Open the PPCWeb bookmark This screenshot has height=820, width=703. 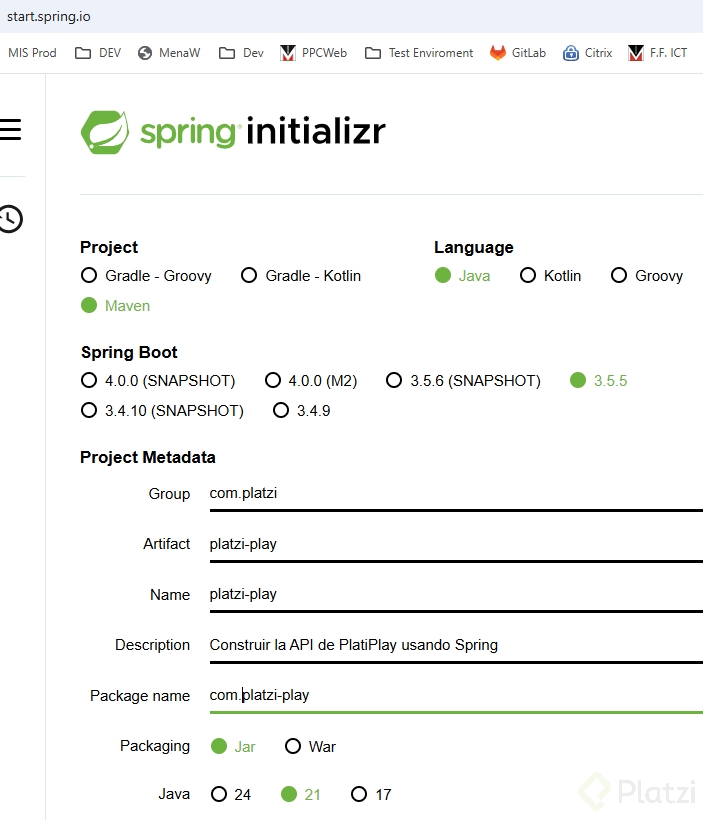click(313, 52)
